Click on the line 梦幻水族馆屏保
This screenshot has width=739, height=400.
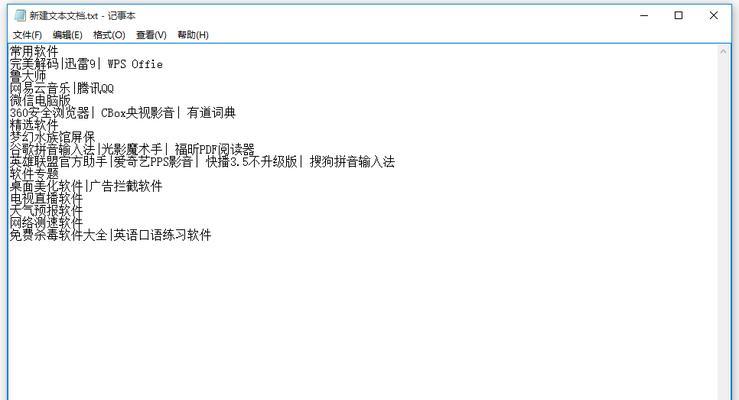[52, 137]
